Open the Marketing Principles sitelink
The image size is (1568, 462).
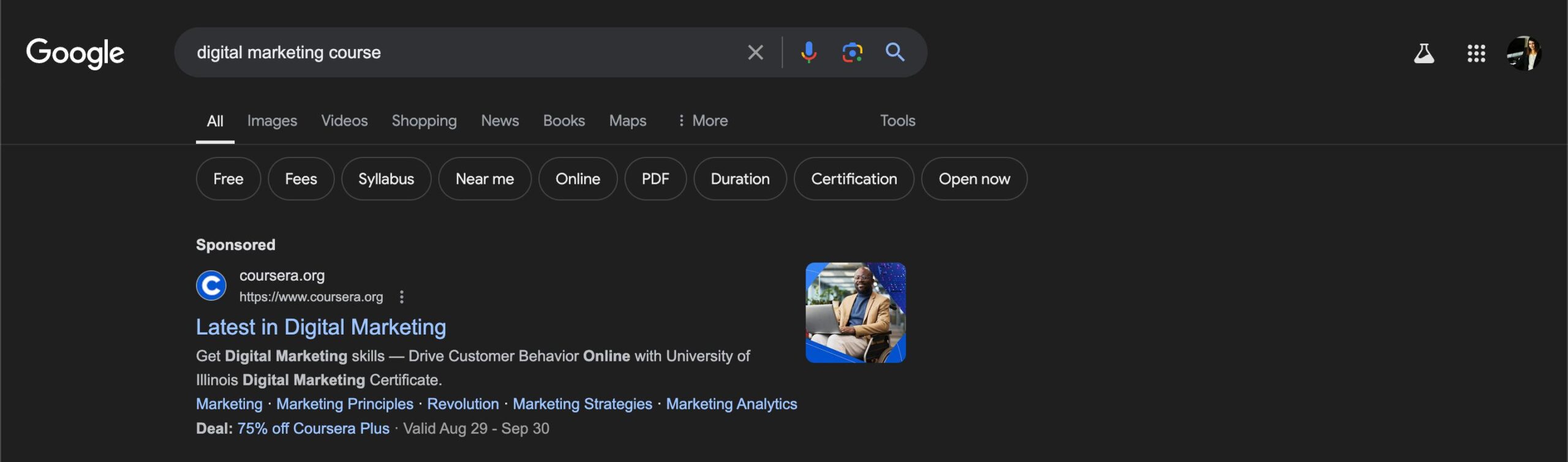tap(345, 404)
